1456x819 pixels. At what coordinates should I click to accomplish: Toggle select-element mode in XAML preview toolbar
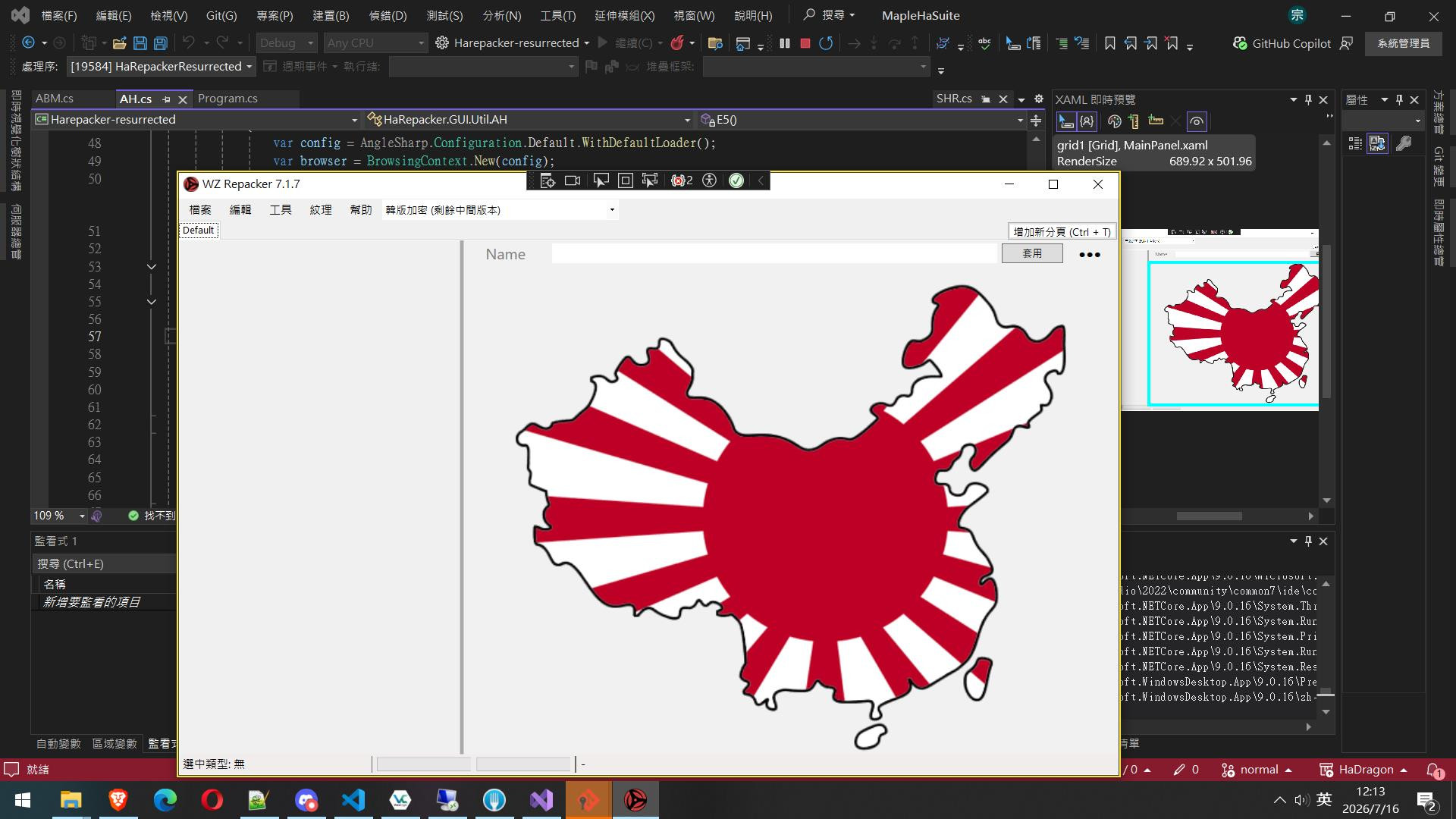click(1066, 121)
